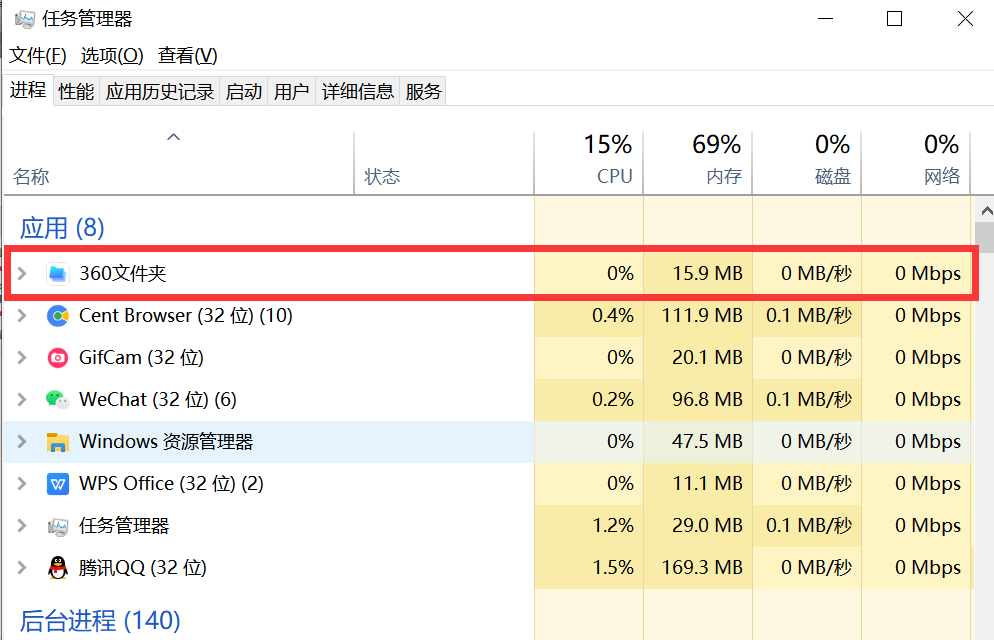Expand the 腾讯QQ process entry
This screenshot has height=640, width=994.
(x=22, y=568)
